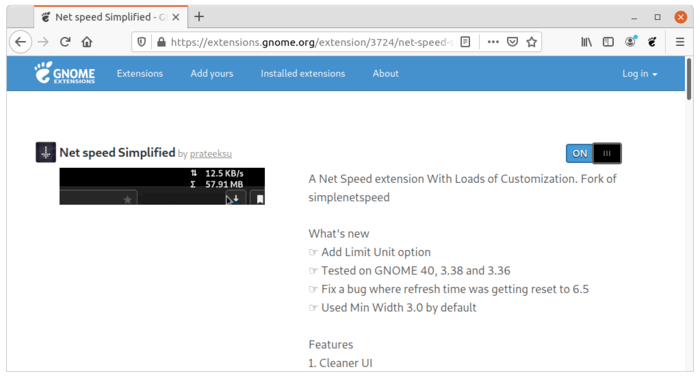Expand the Log in dropdown
This screenshot has height=378, width=700.
pos(640,74)
